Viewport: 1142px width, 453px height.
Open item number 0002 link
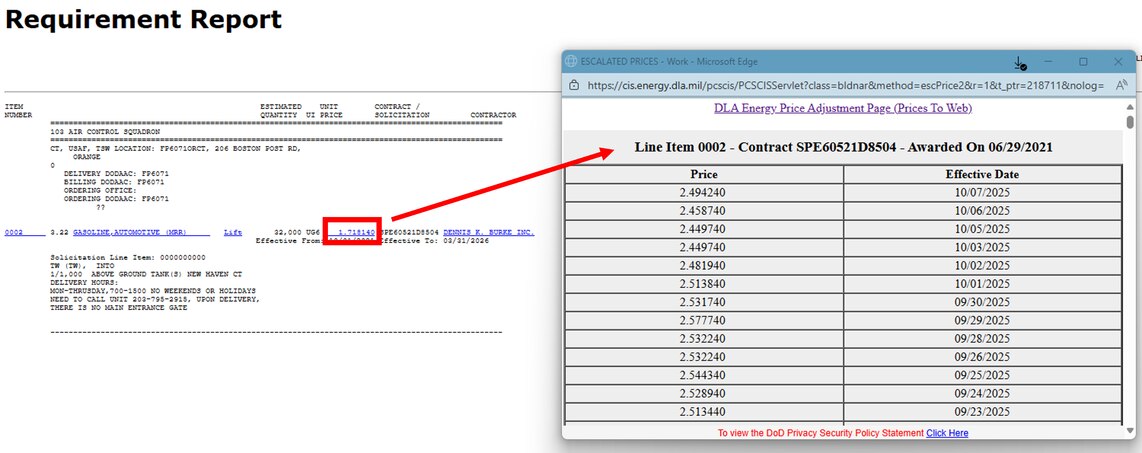pyautogui.click(x=13, y=232)
